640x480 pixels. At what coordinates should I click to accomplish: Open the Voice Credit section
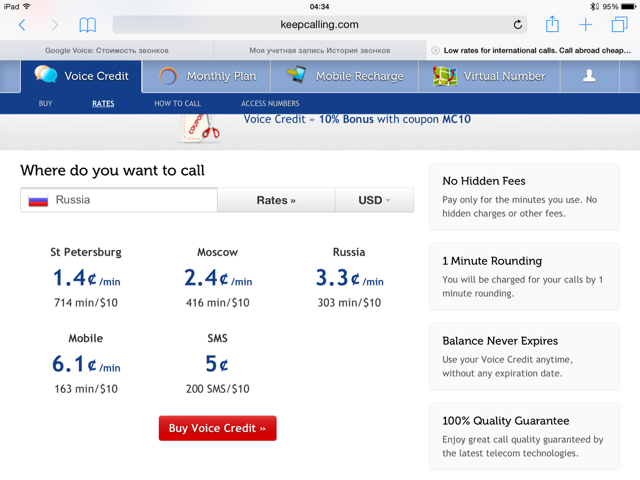pyautogui.click(x=81, y=76)
